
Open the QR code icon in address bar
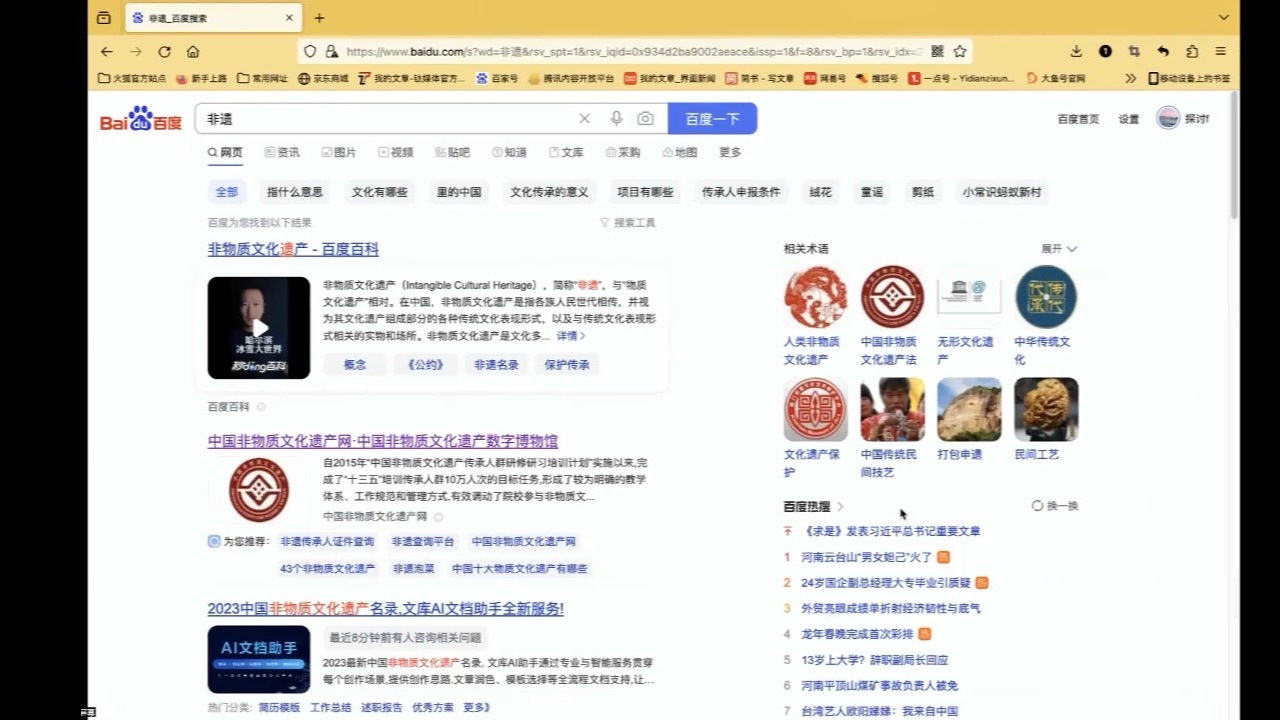click(x=937, y=51)
